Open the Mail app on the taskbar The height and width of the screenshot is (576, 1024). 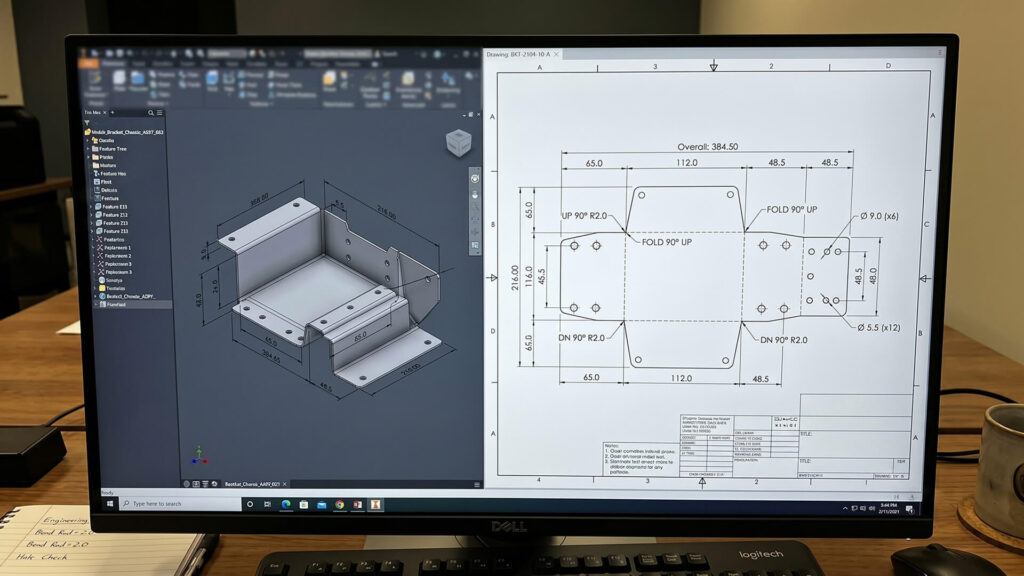(321, 505)
